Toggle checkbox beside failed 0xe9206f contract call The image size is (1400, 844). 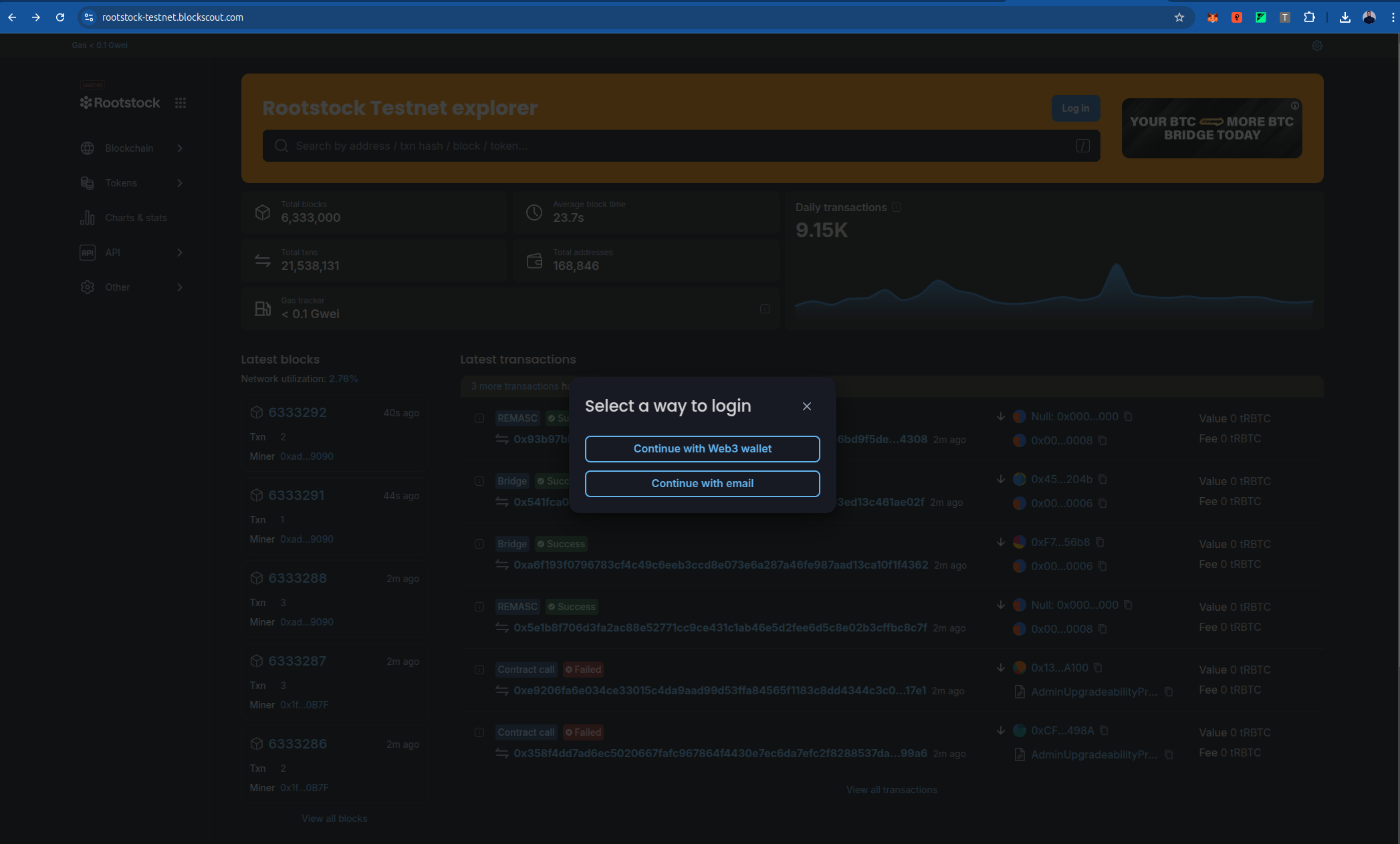pyautogui.click(x=479, y=670)
